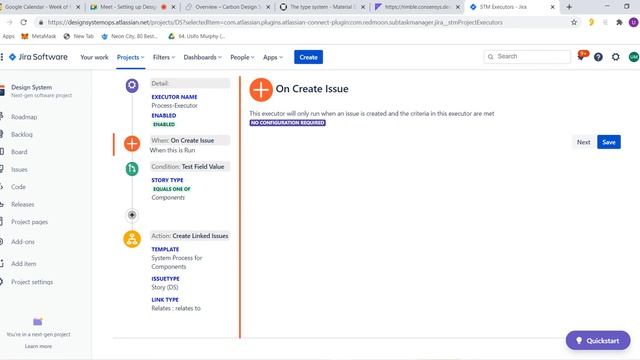Open the Apps dropdown in Jira nav
Screen dimensions: 640x360
click(273, 58)
